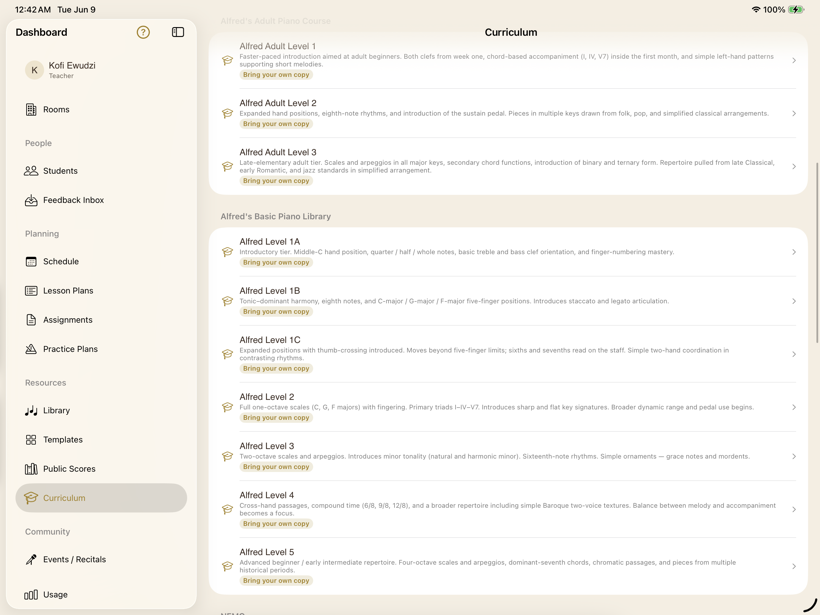The height and width of the screenshot is (615, 820).
Task: Click 'Bring your own copy' tag under Alfred Level 5
Action: (x=276, y=580)
